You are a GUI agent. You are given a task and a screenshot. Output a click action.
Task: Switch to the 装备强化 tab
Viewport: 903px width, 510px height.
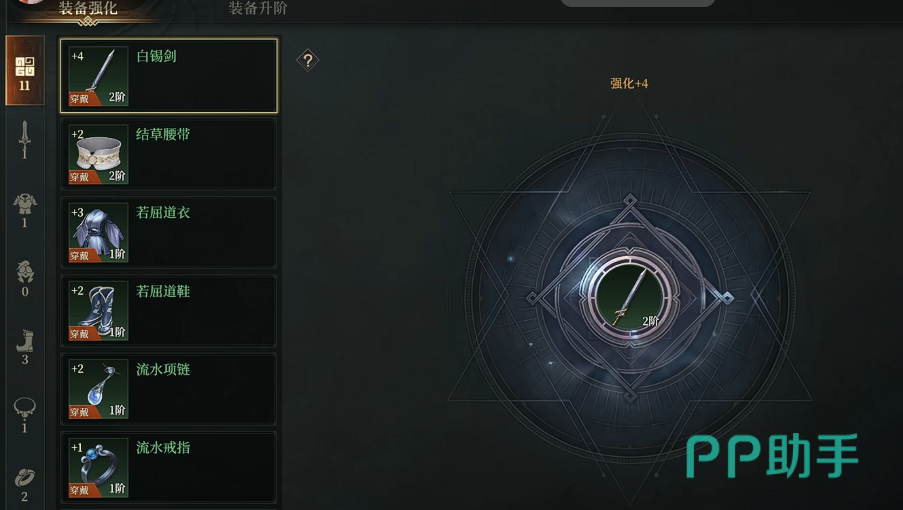click(88, 8)
